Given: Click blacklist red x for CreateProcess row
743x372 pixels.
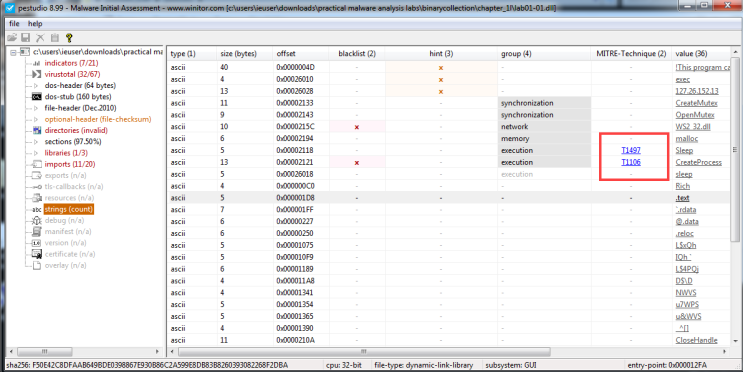Looking at the screenshot, I should [x=356, y=163].
